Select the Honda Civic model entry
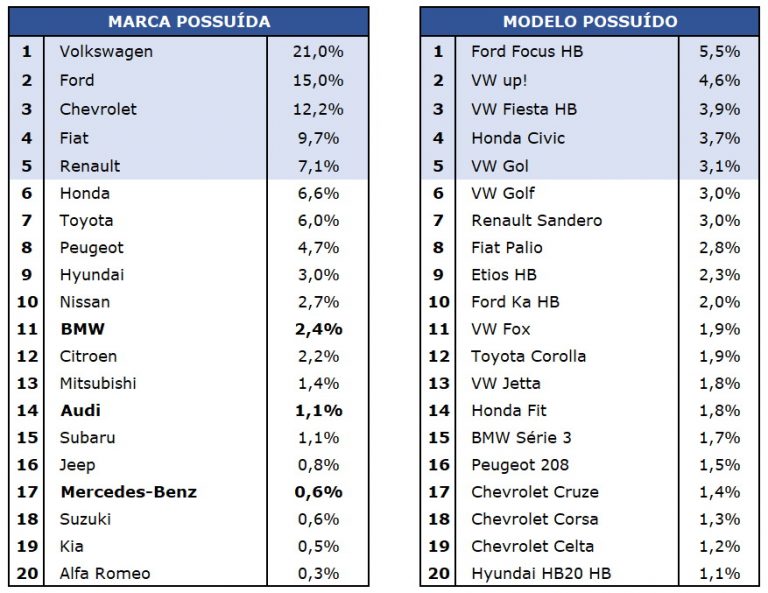 click(518, 138)
